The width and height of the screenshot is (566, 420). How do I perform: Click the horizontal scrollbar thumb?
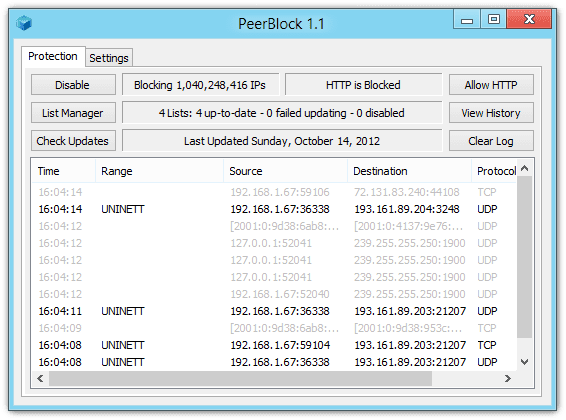click(x=240, y=379)
